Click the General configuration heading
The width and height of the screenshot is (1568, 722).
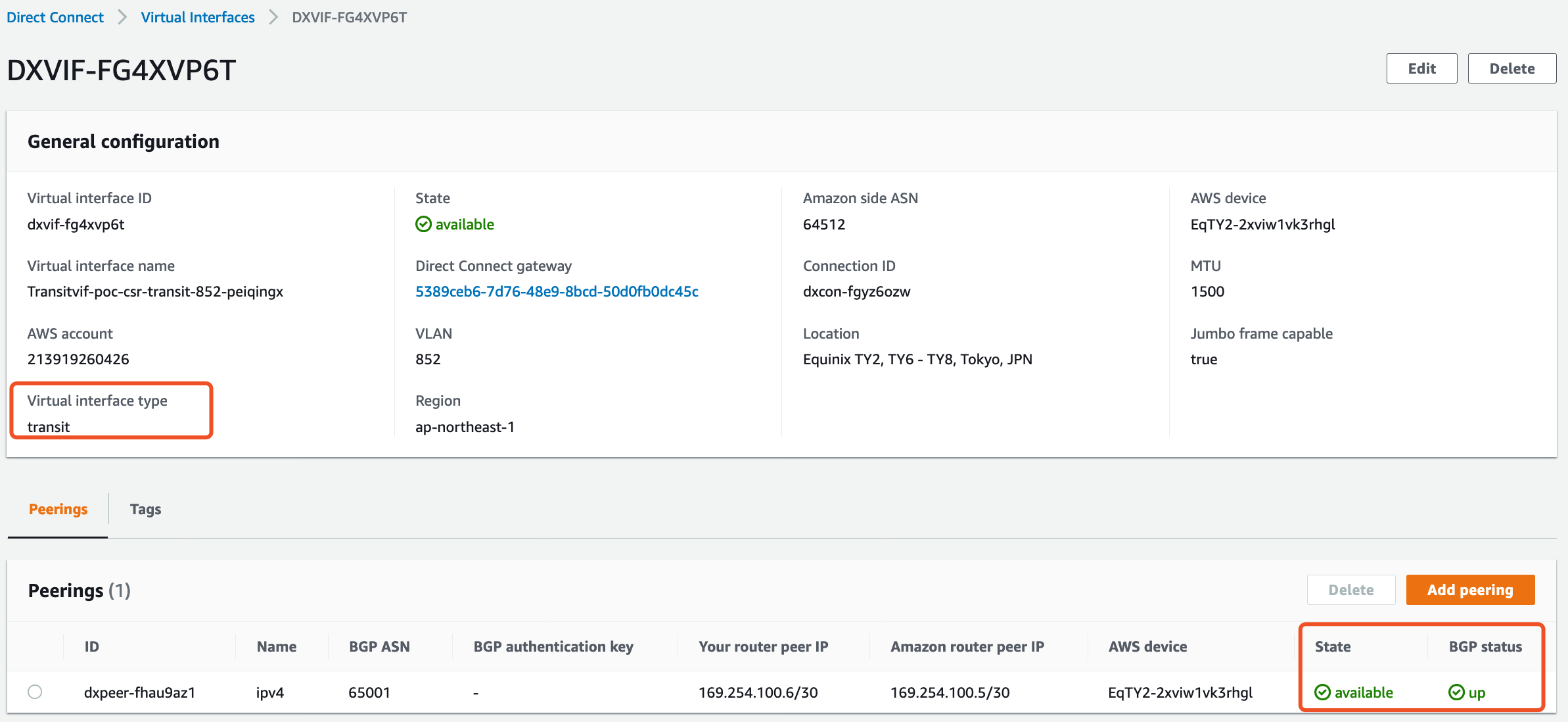(x=124, y=141)
